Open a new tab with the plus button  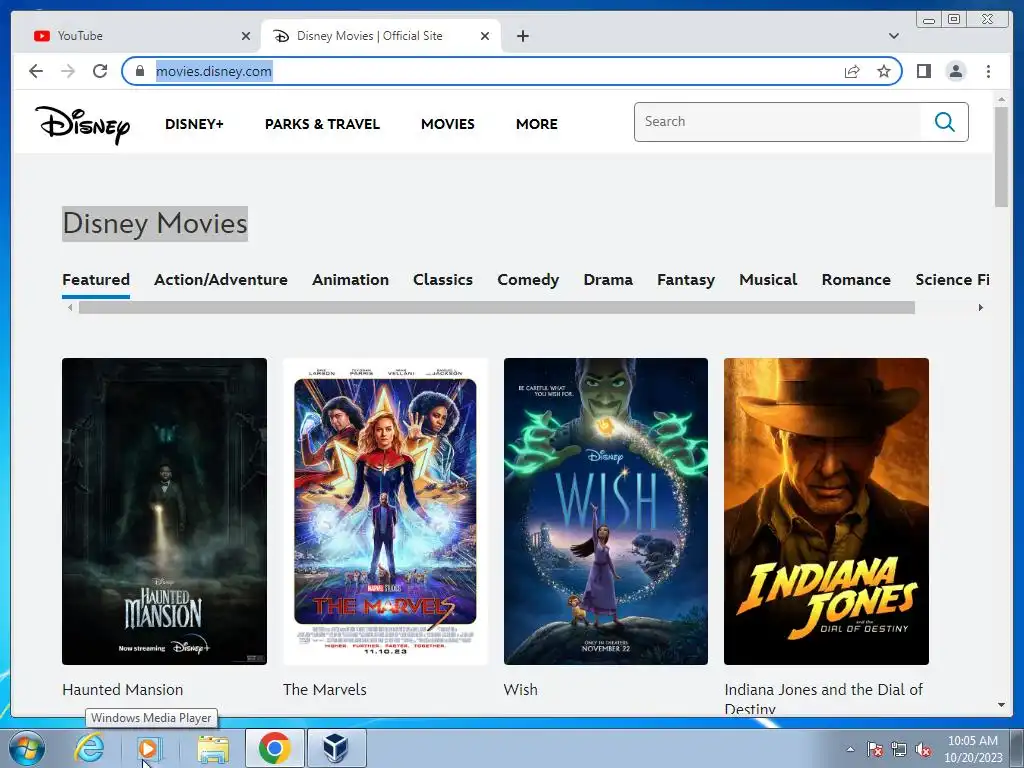522,36
